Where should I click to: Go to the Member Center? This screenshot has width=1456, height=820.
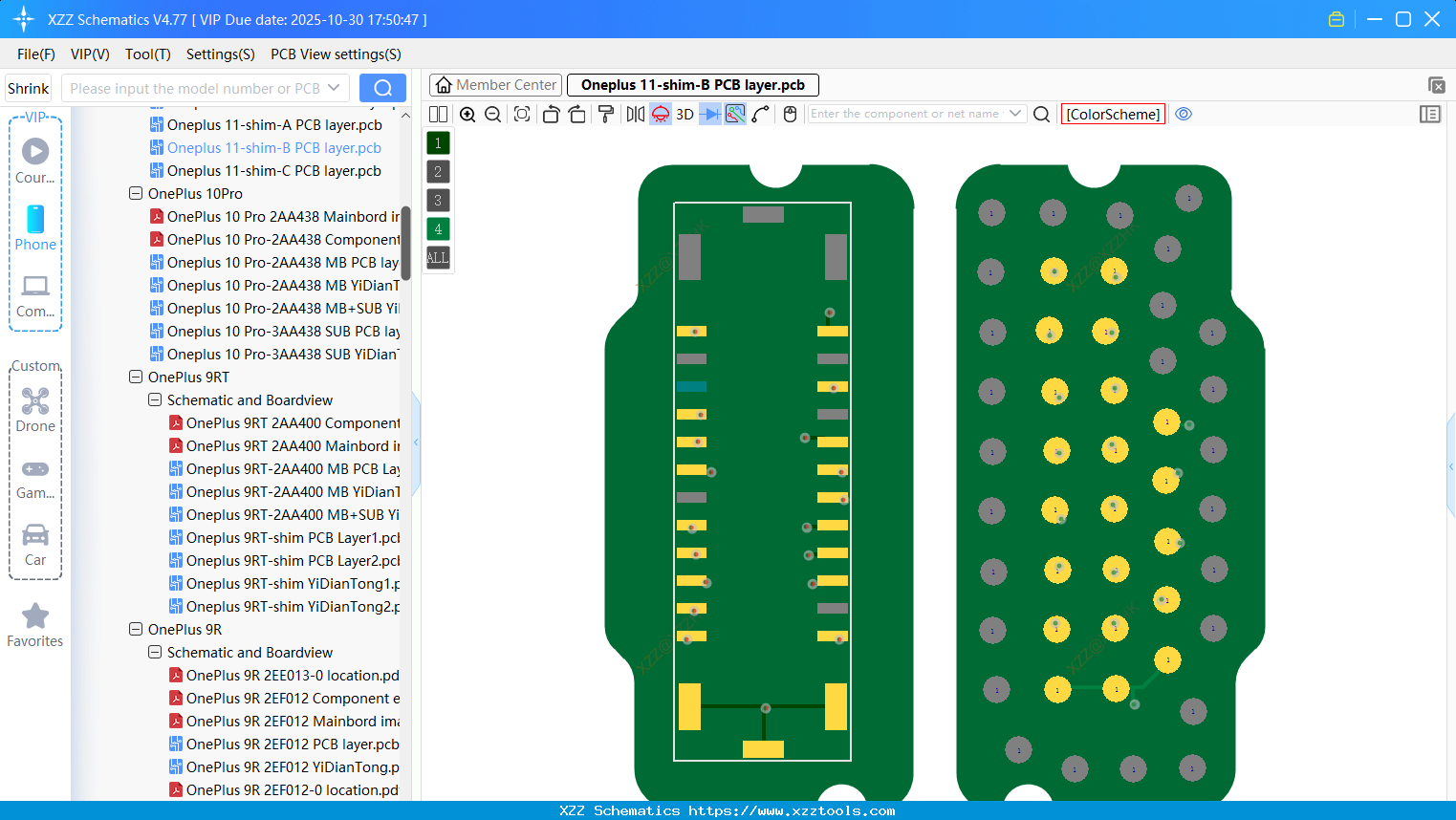point(494,84)
